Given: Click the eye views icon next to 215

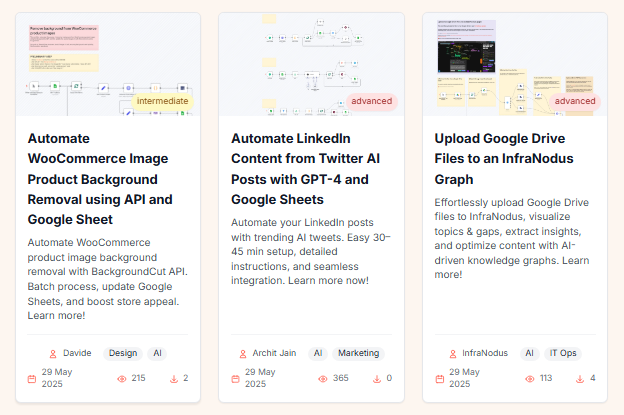Looking at the screenshot, I should point(122,379).
